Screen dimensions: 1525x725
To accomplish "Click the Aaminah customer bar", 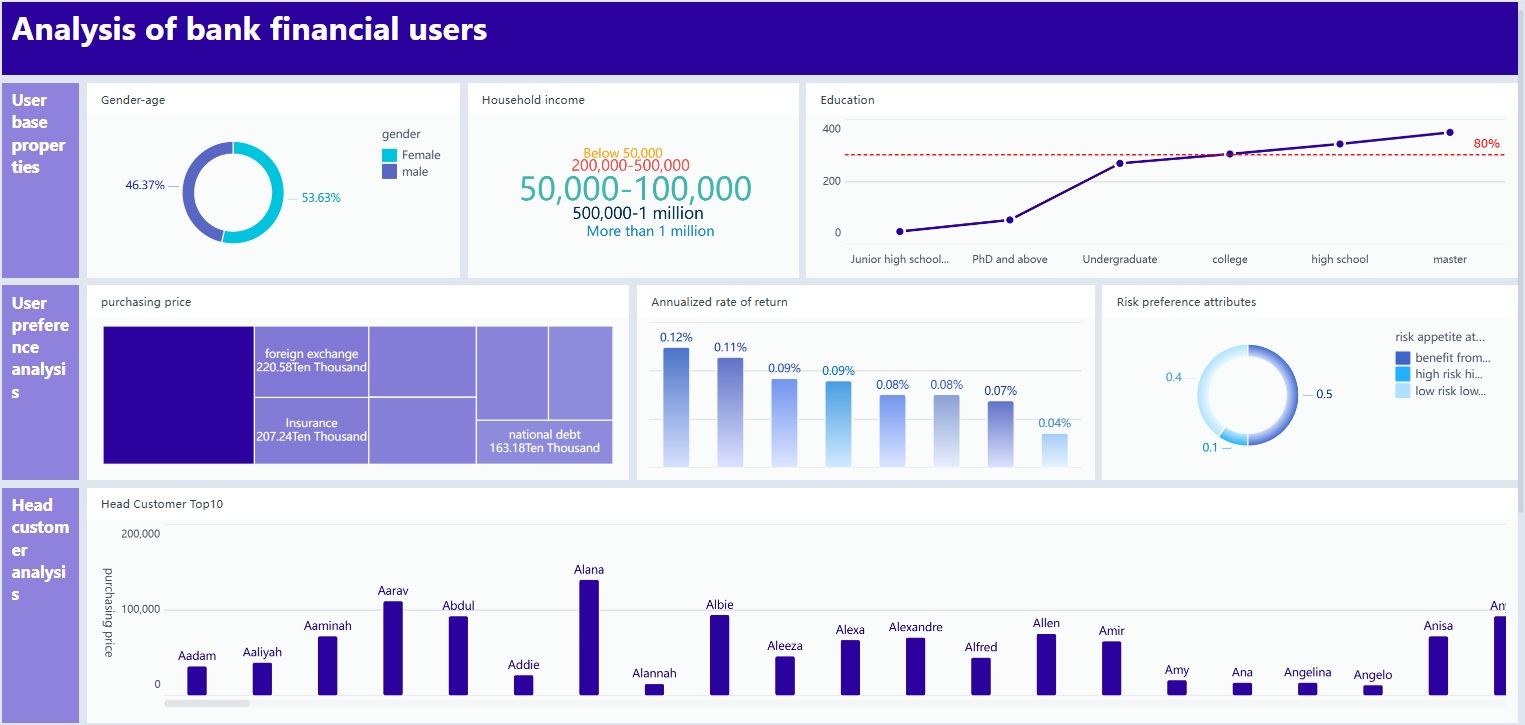I will pyautogui.click(x=327, y=666).
